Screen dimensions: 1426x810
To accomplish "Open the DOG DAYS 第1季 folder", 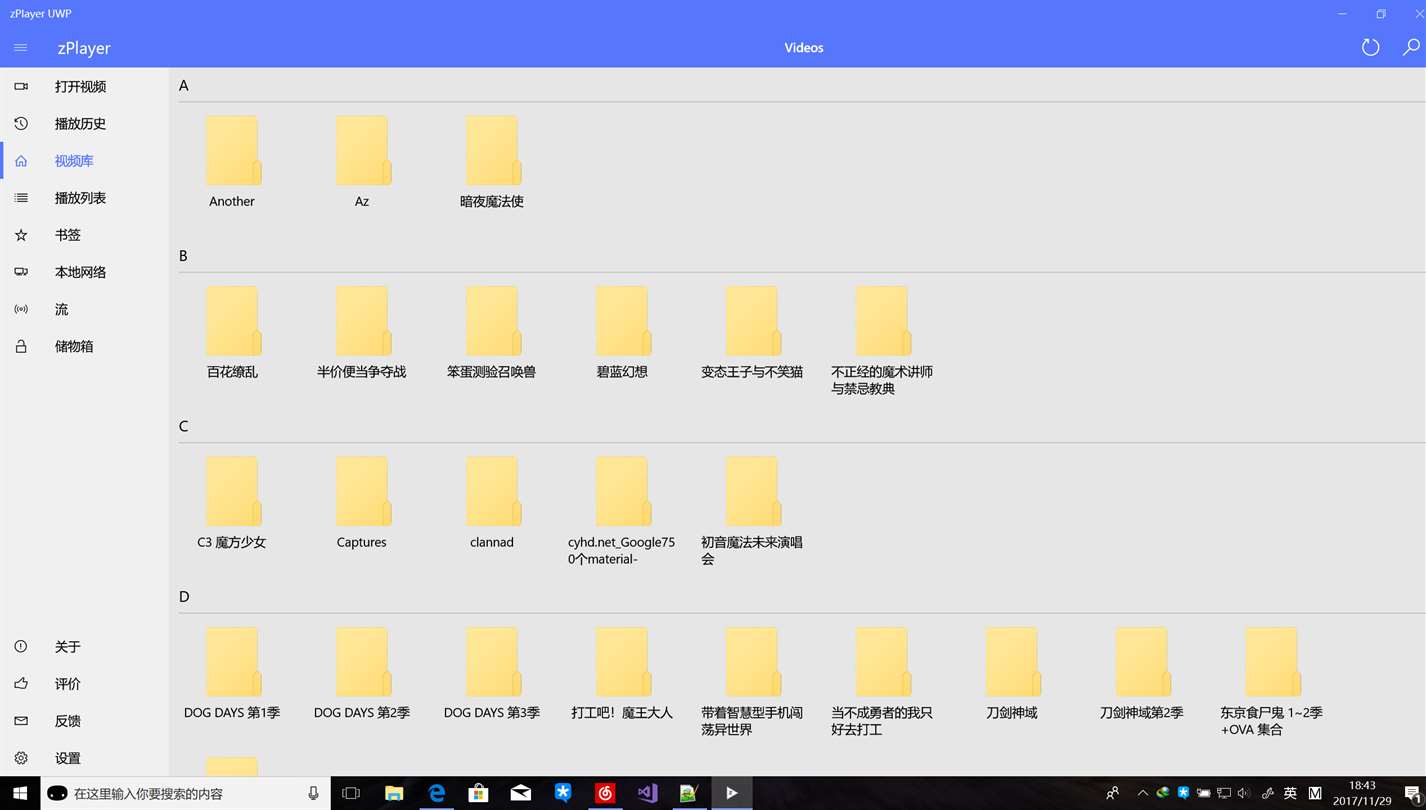I will point(232,674).
